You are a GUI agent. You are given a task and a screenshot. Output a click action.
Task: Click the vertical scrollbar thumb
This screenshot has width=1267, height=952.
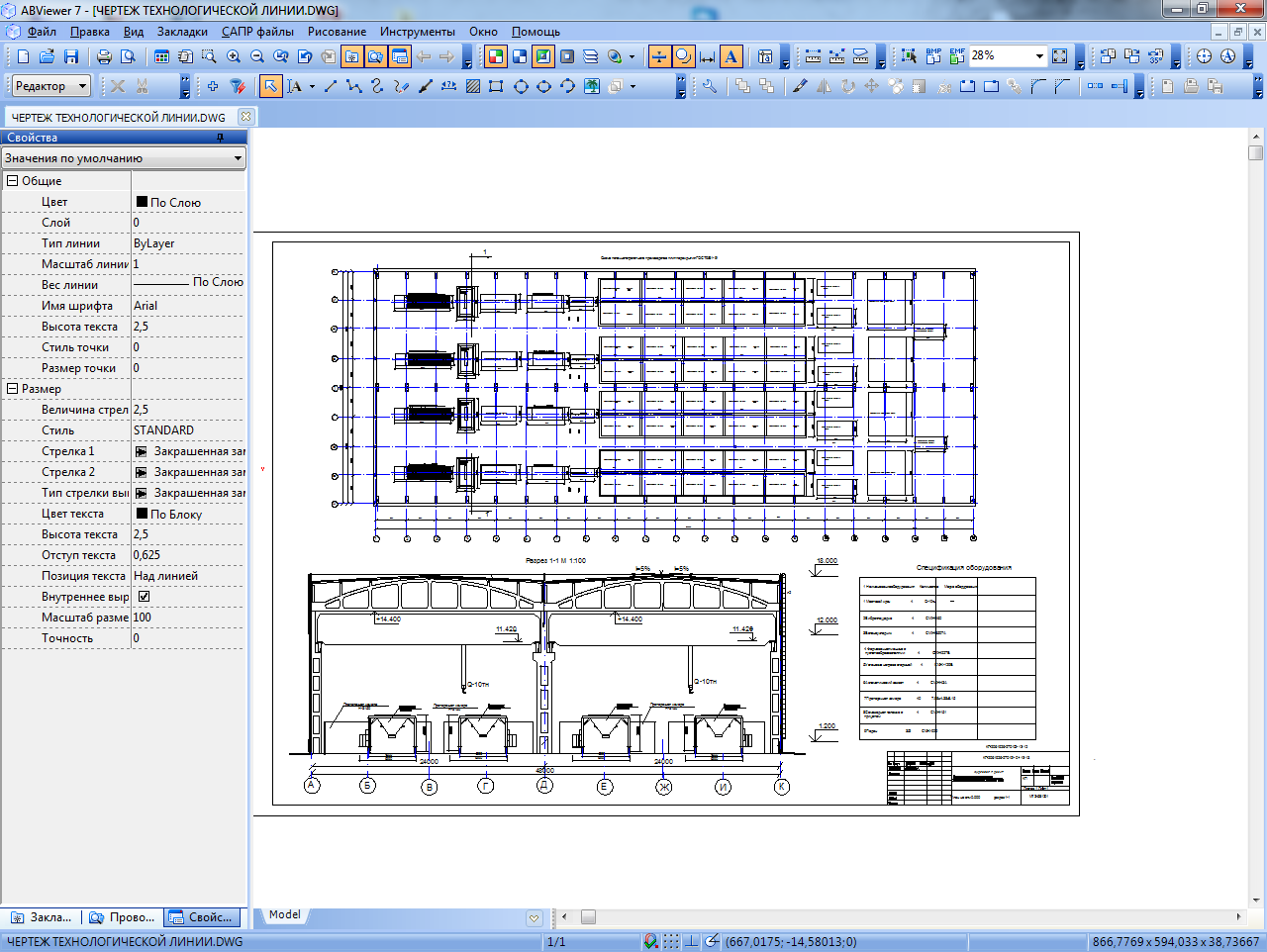tap(1256, 153)
